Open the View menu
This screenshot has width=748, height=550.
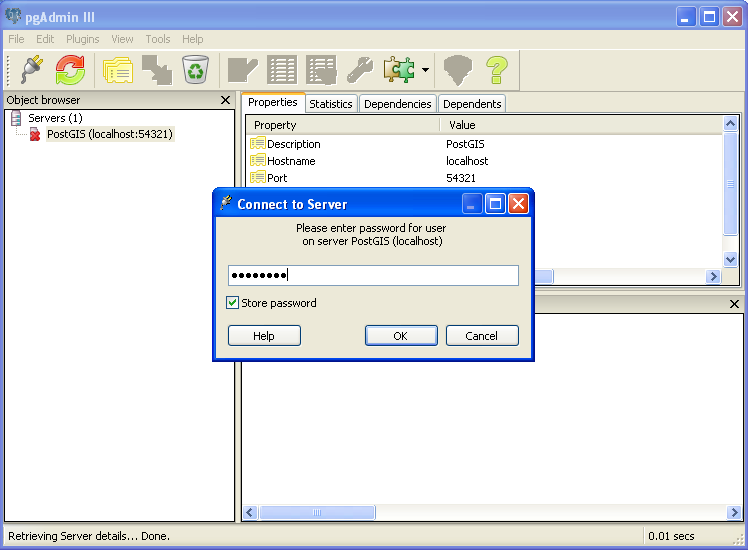click(122, 39)
